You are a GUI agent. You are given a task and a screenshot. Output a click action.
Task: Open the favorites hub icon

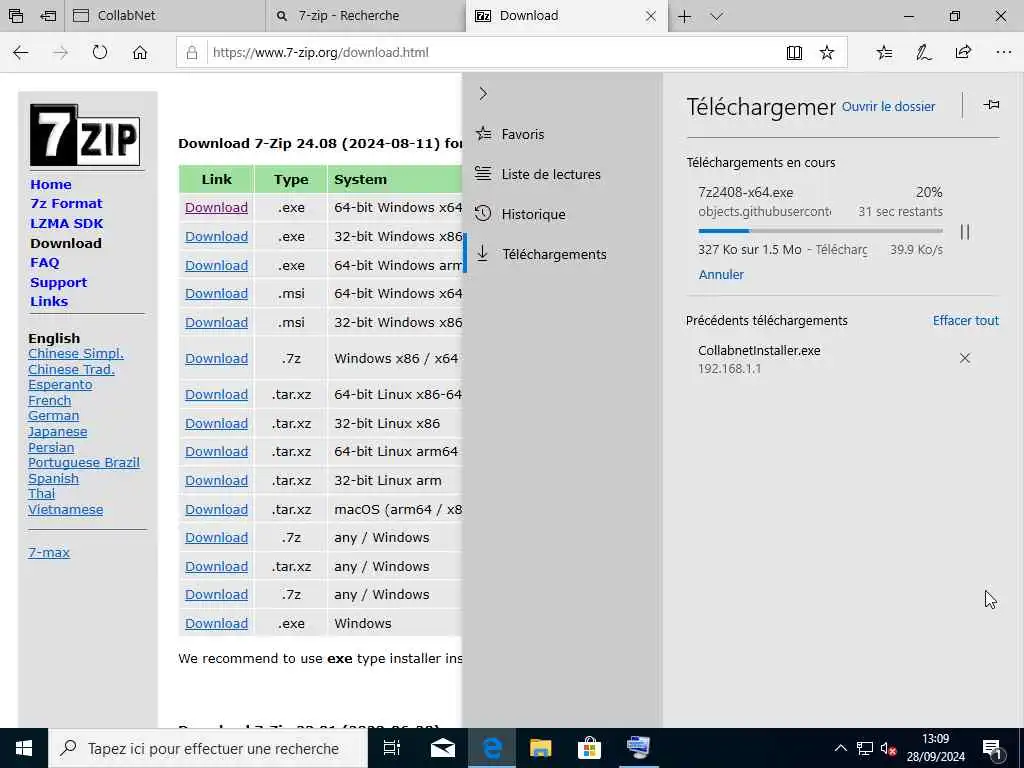click(884, 52)
